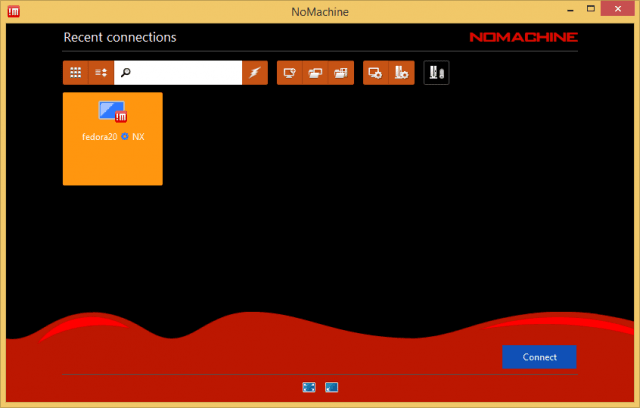Close the NoMachine window

pyautogui.click(x=618, y=9)
